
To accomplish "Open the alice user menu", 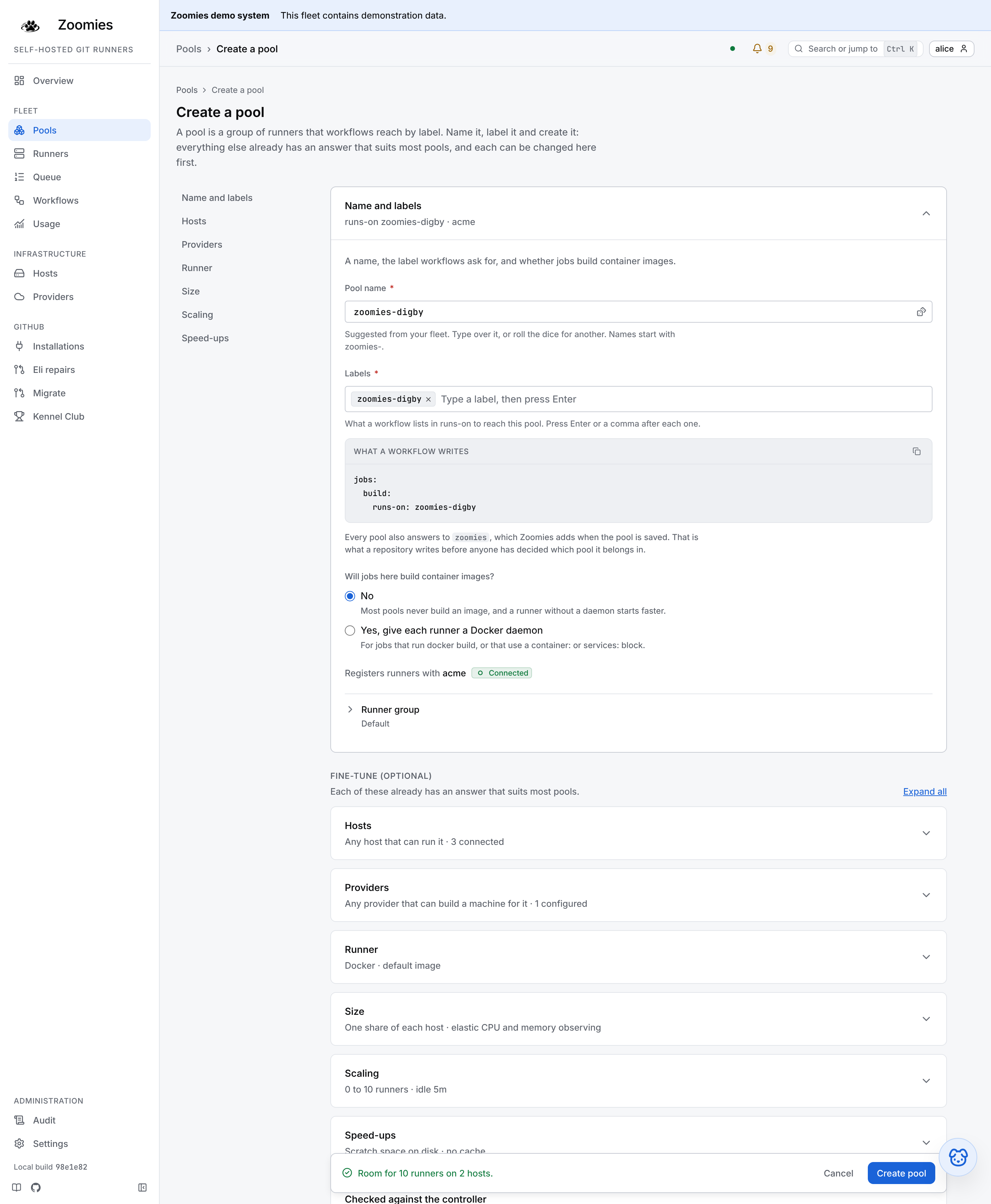I will [x=951, y=49].
